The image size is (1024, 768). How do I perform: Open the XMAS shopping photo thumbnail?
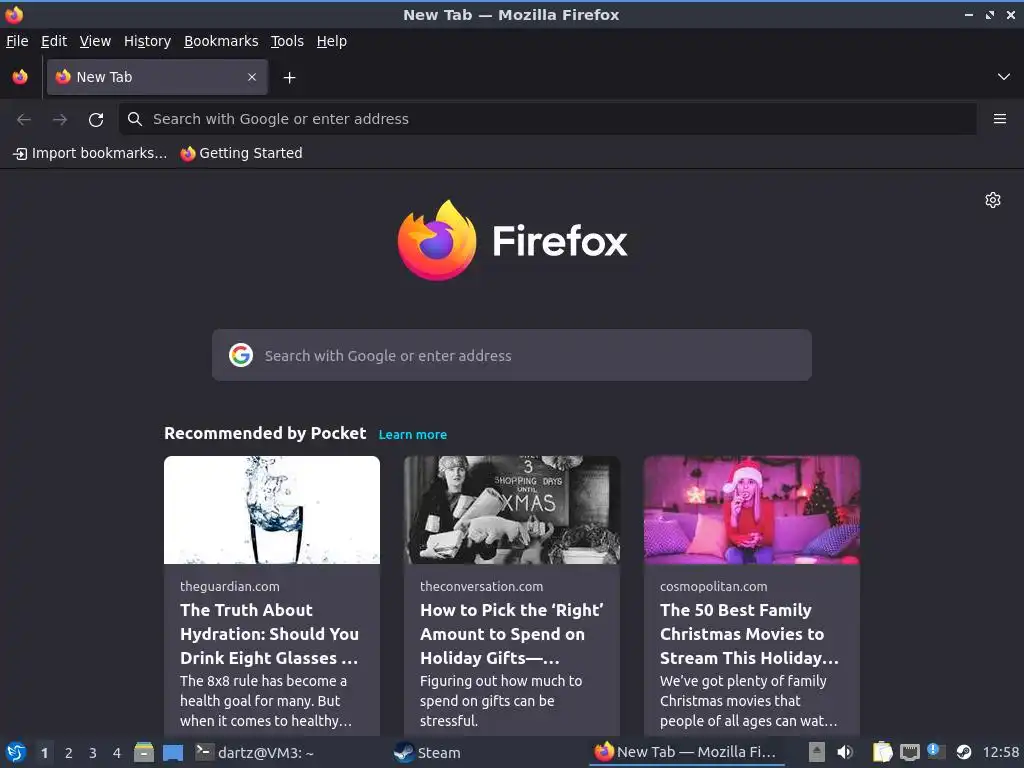click(511, 510)
